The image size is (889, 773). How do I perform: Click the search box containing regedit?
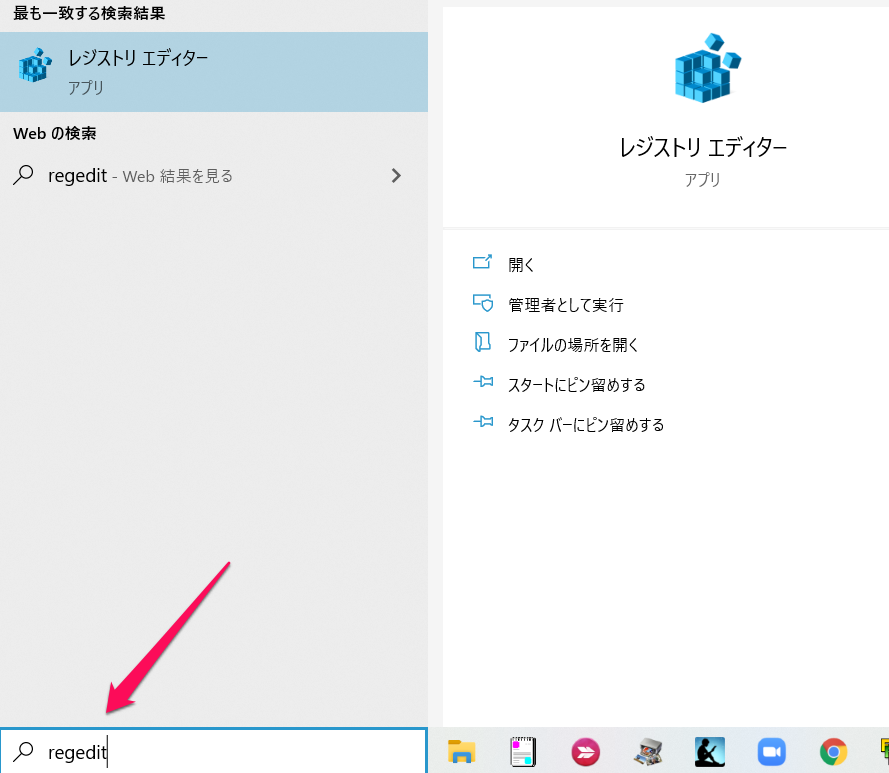tap(214, 751)
